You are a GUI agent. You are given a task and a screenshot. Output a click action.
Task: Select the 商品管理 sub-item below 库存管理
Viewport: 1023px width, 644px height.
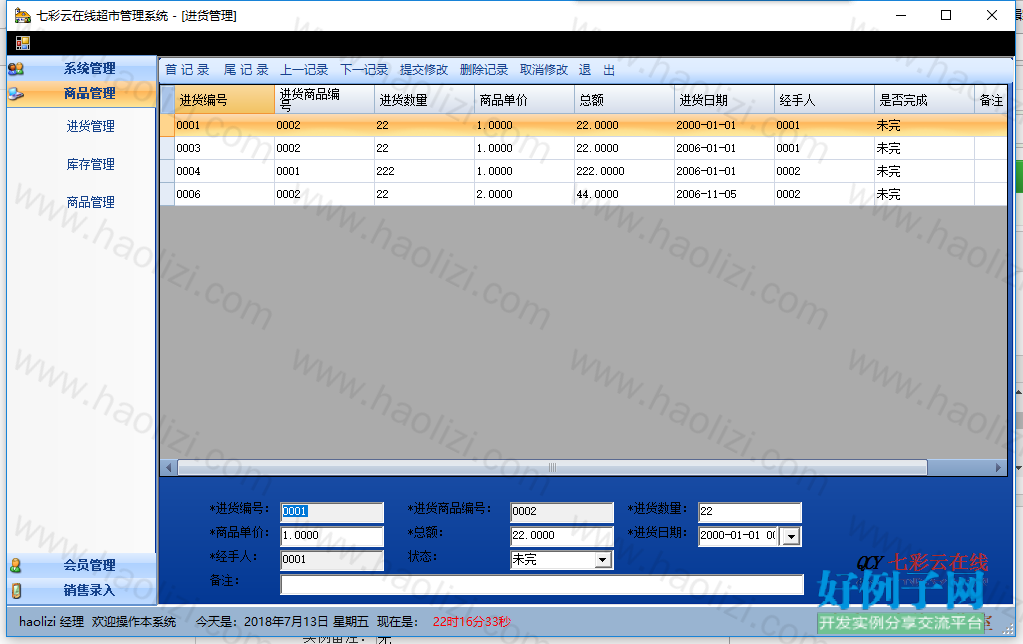coord(91,202)
